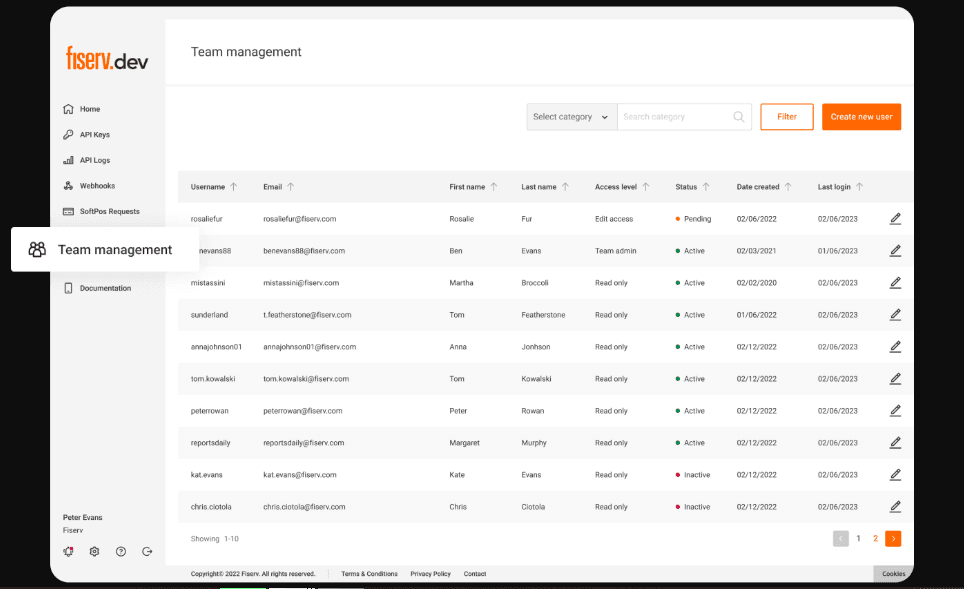The height and width of the screenshot is (589, 964).
Task: Go to previous page arrow
Action: click(840, 539)
